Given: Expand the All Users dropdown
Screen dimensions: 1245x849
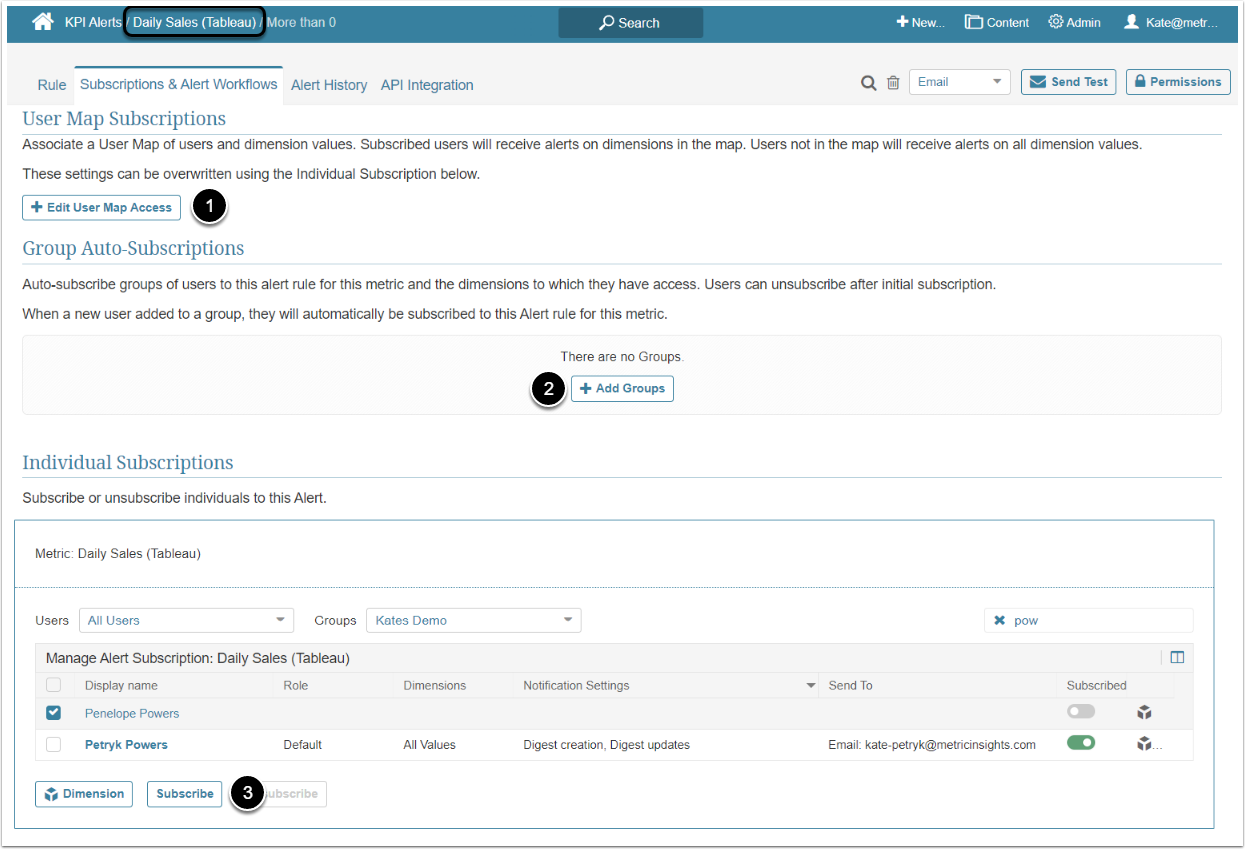Looking at the screenshot, I should pyautogui.click(x=186, y=620).
